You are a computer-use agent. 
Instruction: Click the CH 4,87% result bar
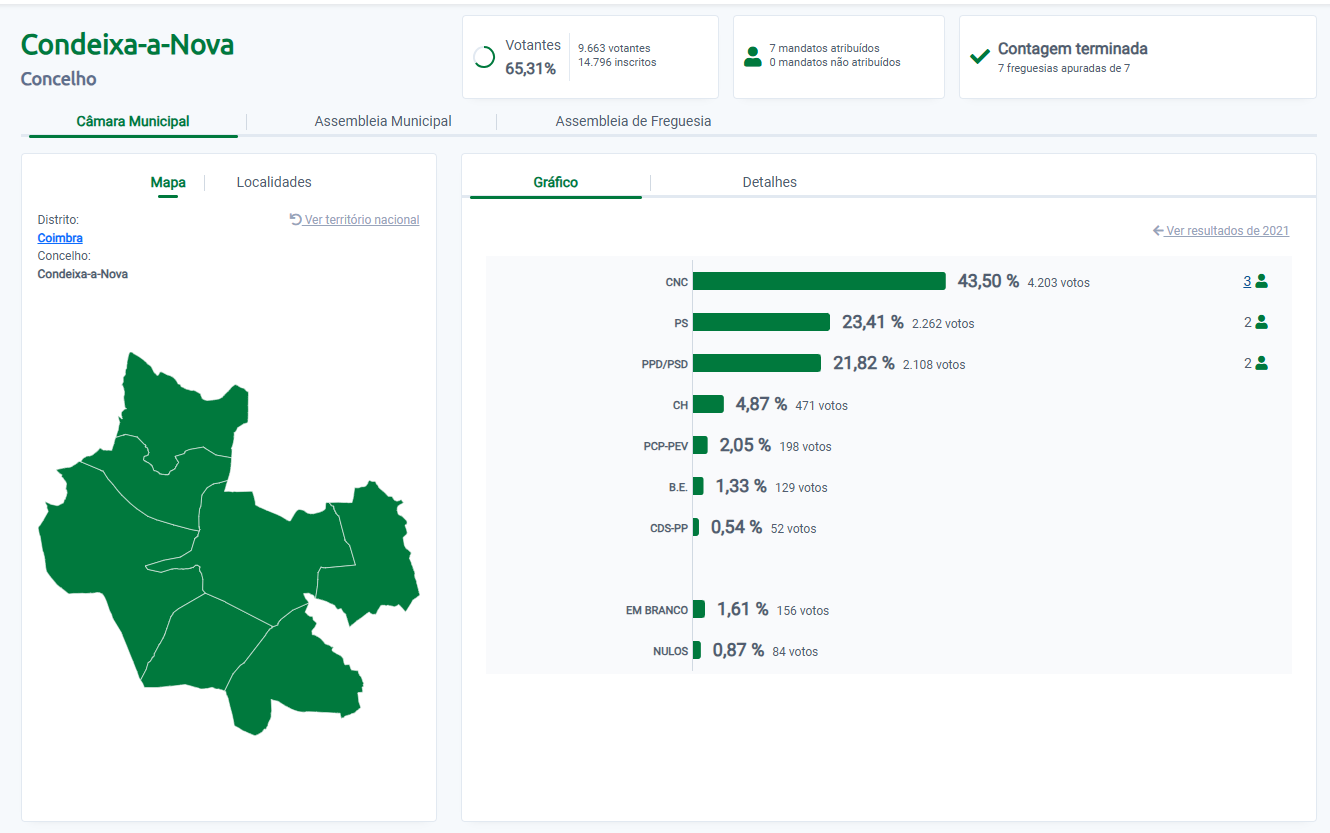(708, 404)
